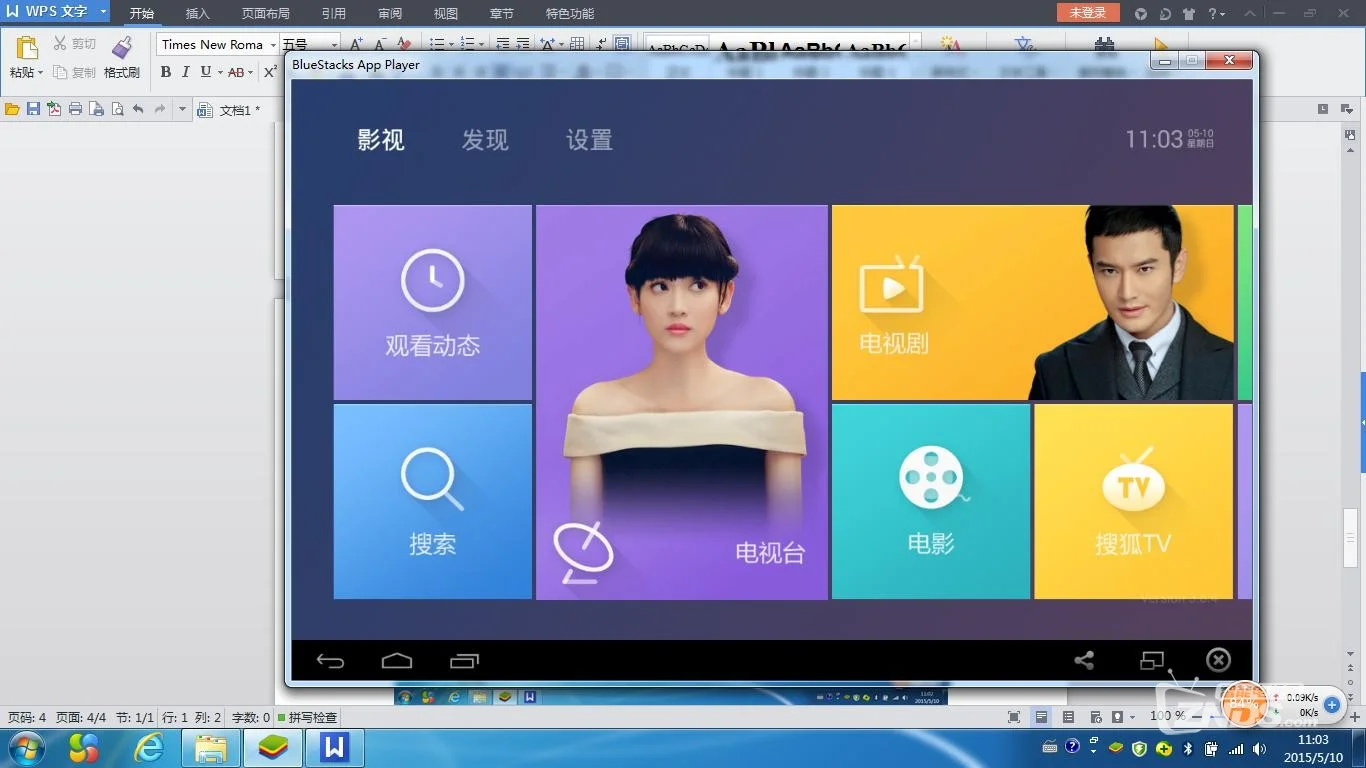Screen dimensions: 1366x768
Task: Expand the Times New Roman font dropdown
Action: (x=273, y=45)
